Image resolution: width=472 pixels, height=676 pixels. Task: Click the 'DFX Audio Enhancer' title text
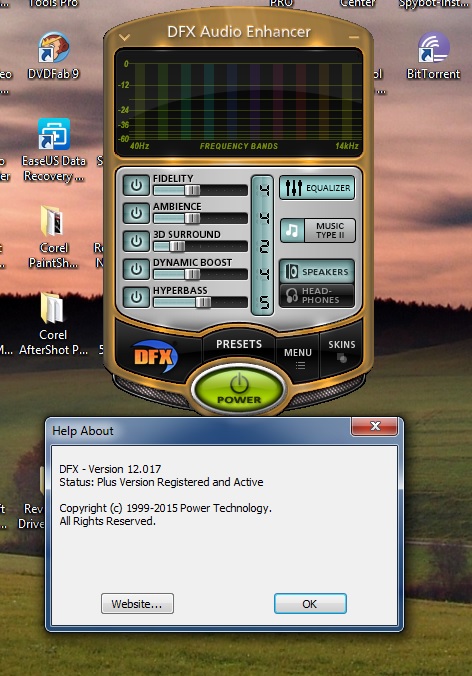(239, 32)
